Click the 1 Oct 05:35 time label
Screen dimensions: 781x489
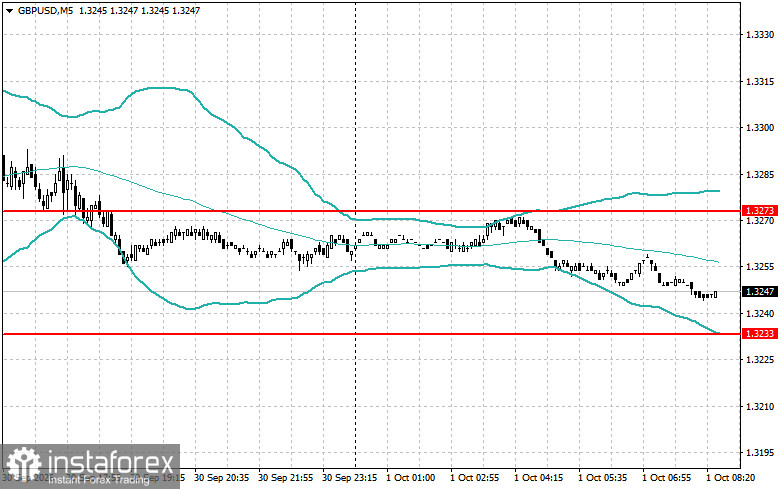[x=602, y=478]
